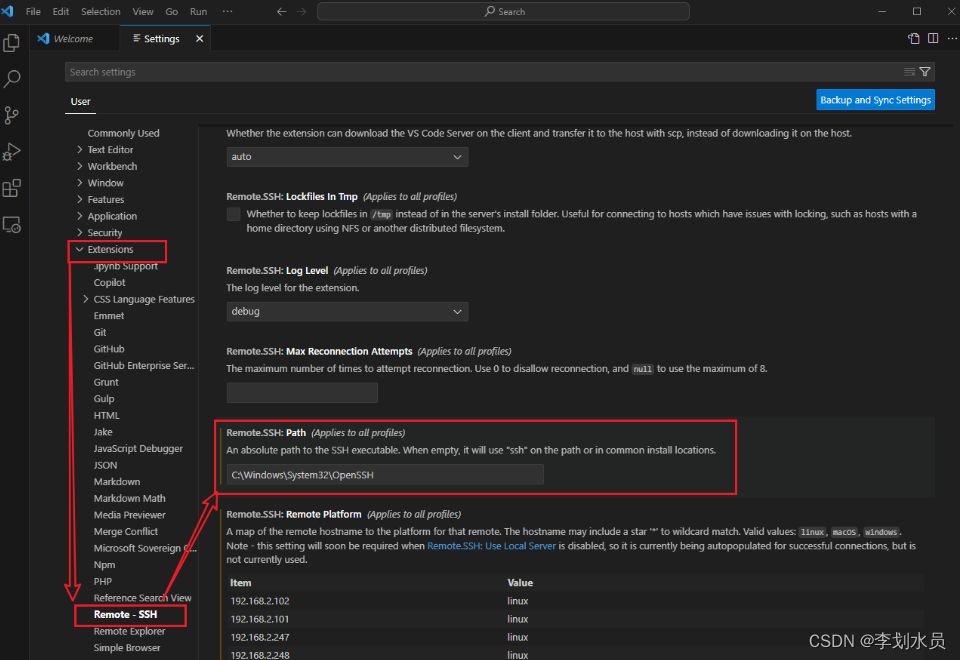This screenshot has height=660, width=962.
Task: Click Backup and Sync Settings button
Action: [875, 100]
